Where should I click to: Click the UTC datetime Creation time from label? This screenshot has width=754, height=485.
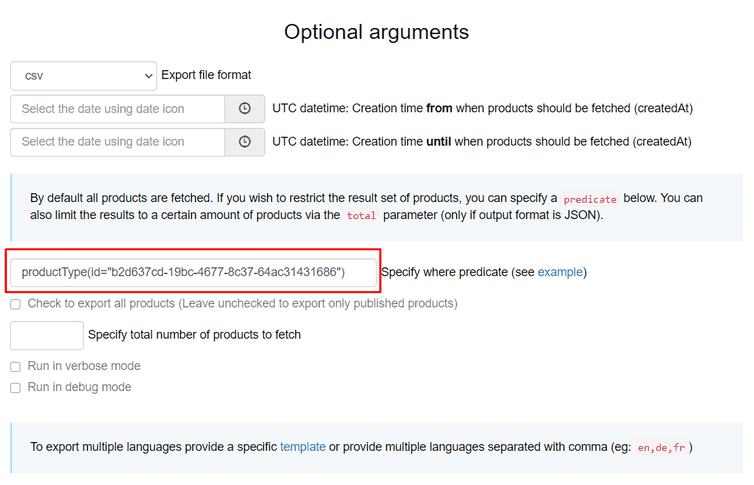(482, 109)
